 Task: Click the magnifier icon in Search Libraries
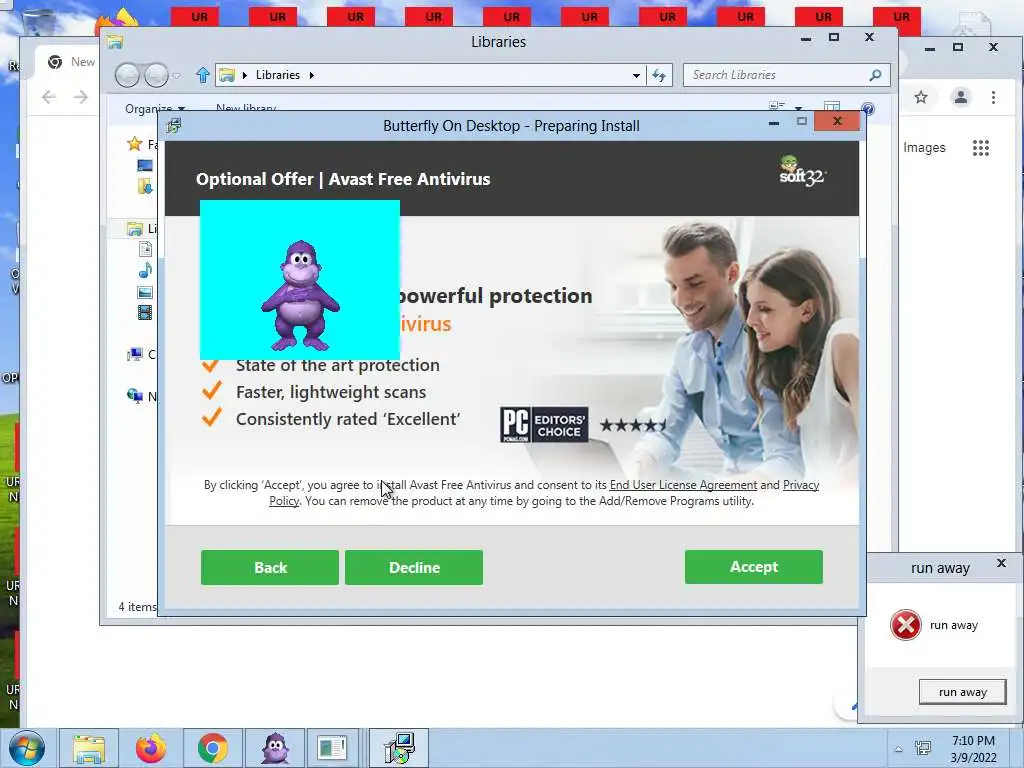pyautogui.click(x=876, y=75)
